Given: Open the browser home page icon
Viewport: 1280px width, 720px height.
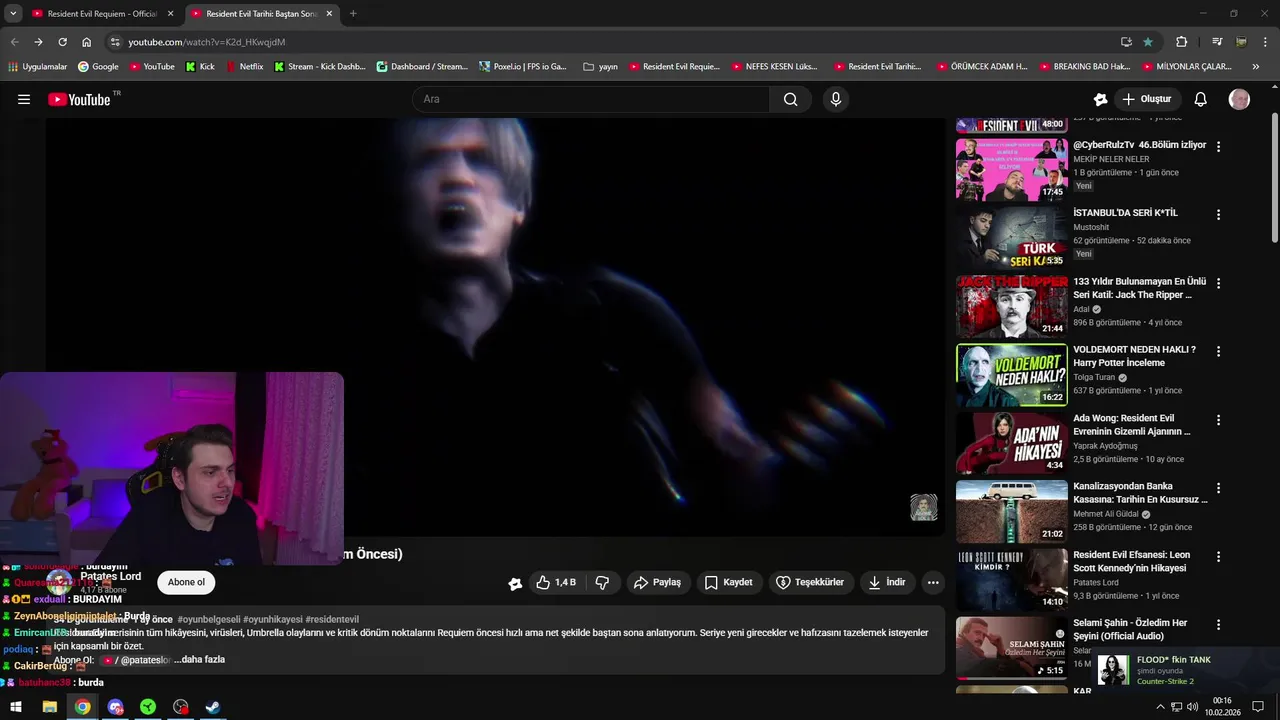Looking at the screenshot, I should pos(87,42).
